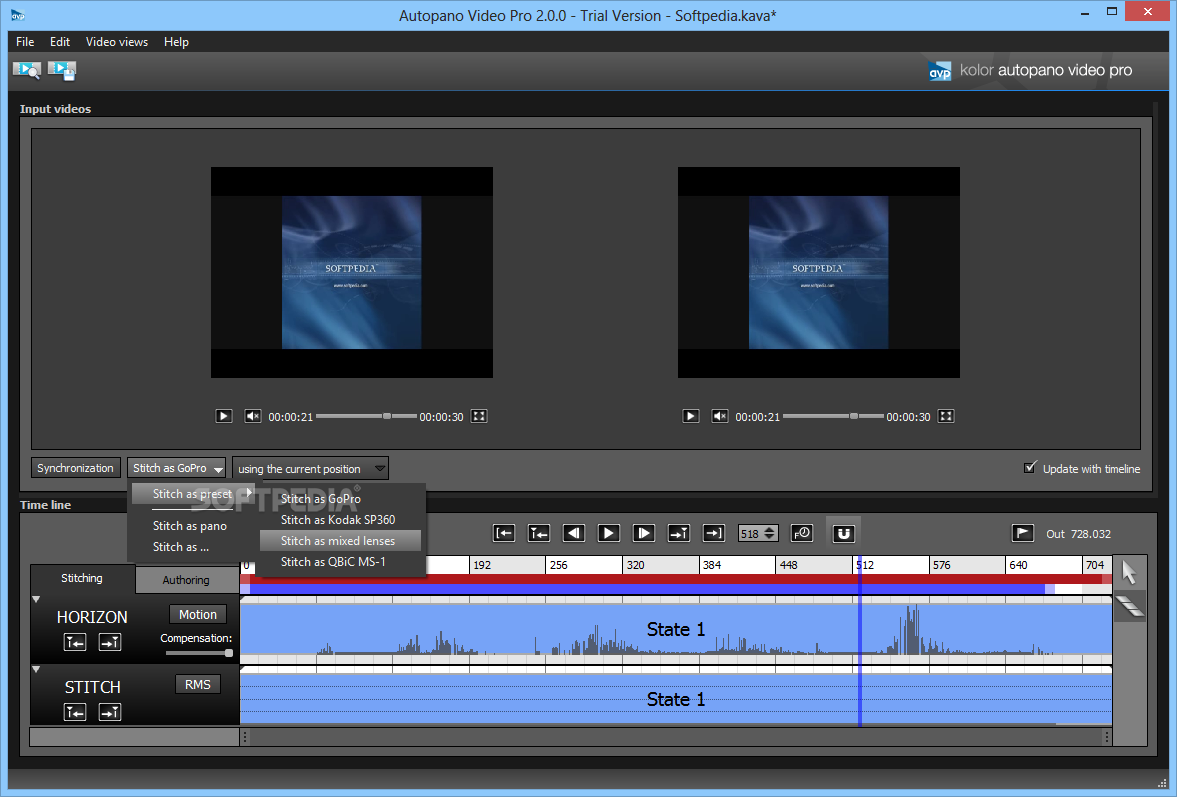Click the red selection range bar
This screenshot has width=1177, height=797.
tap(676, 579)
